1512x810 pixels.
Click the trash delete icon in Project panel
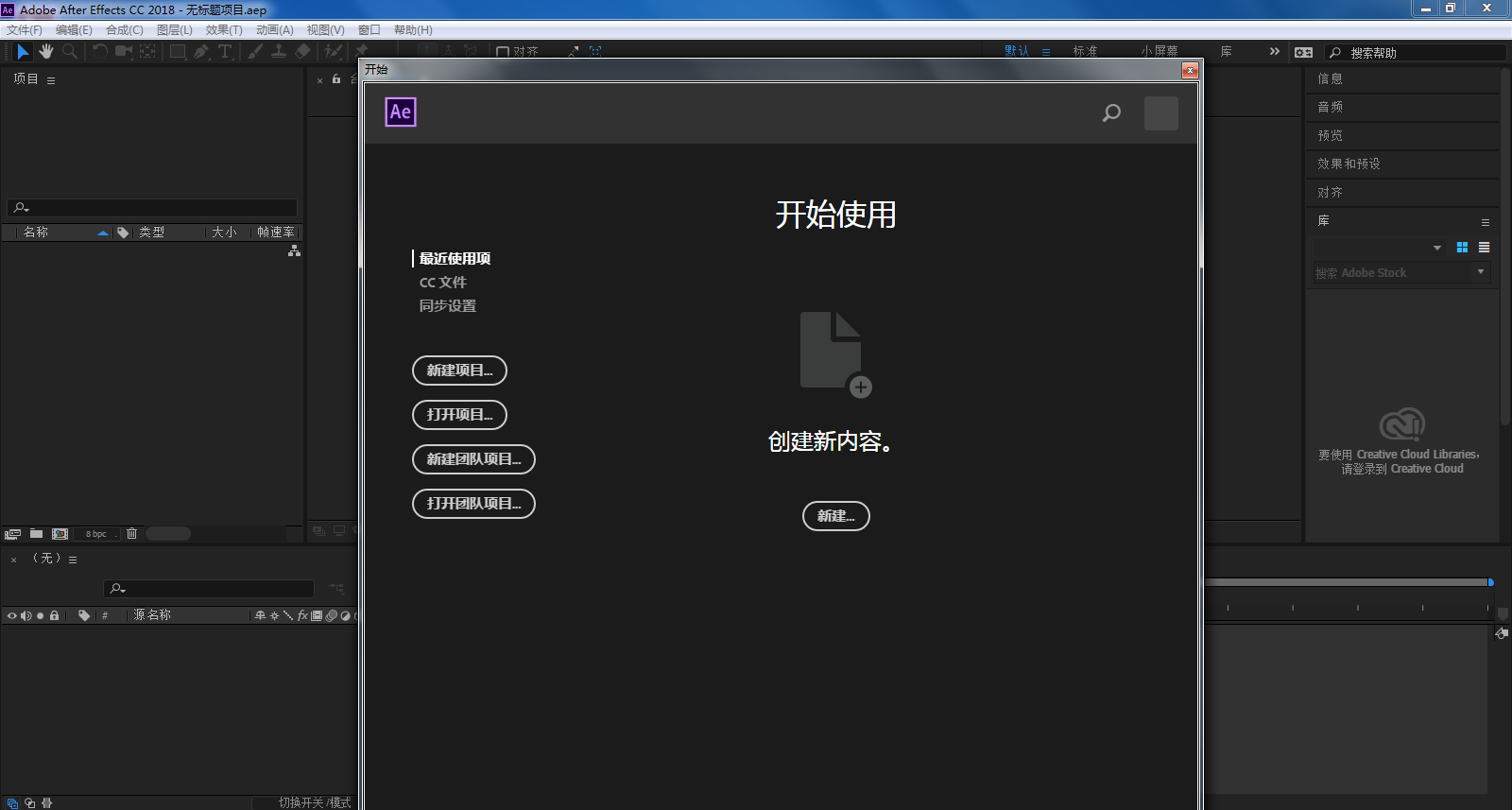point(131,534)
